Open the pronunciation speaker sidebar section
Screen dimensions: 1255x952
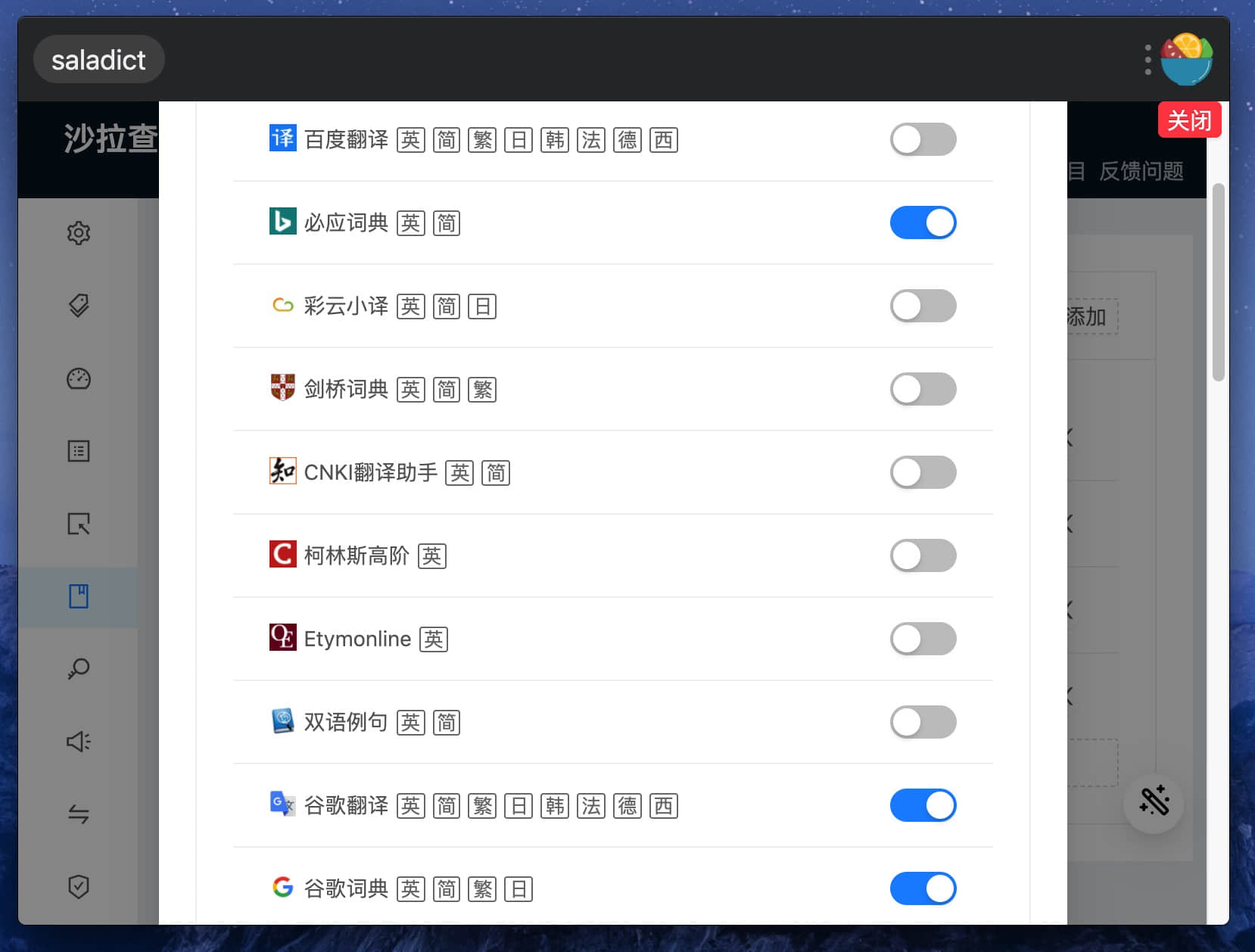point(79,741)
